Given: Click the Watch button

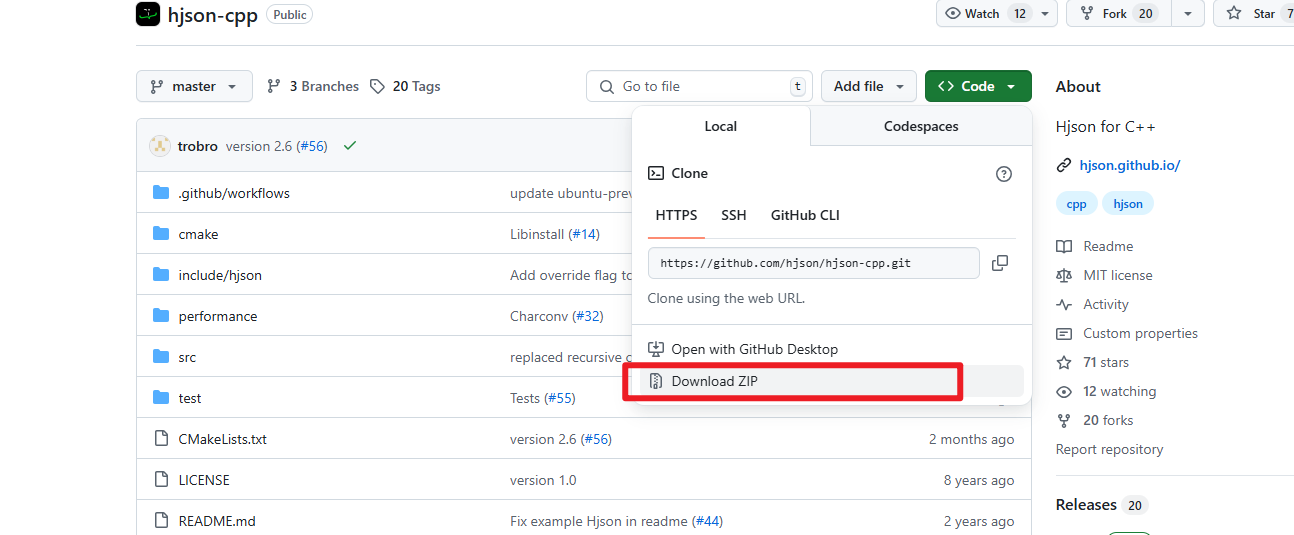Looking at the screenshot, I should [984, 13].
